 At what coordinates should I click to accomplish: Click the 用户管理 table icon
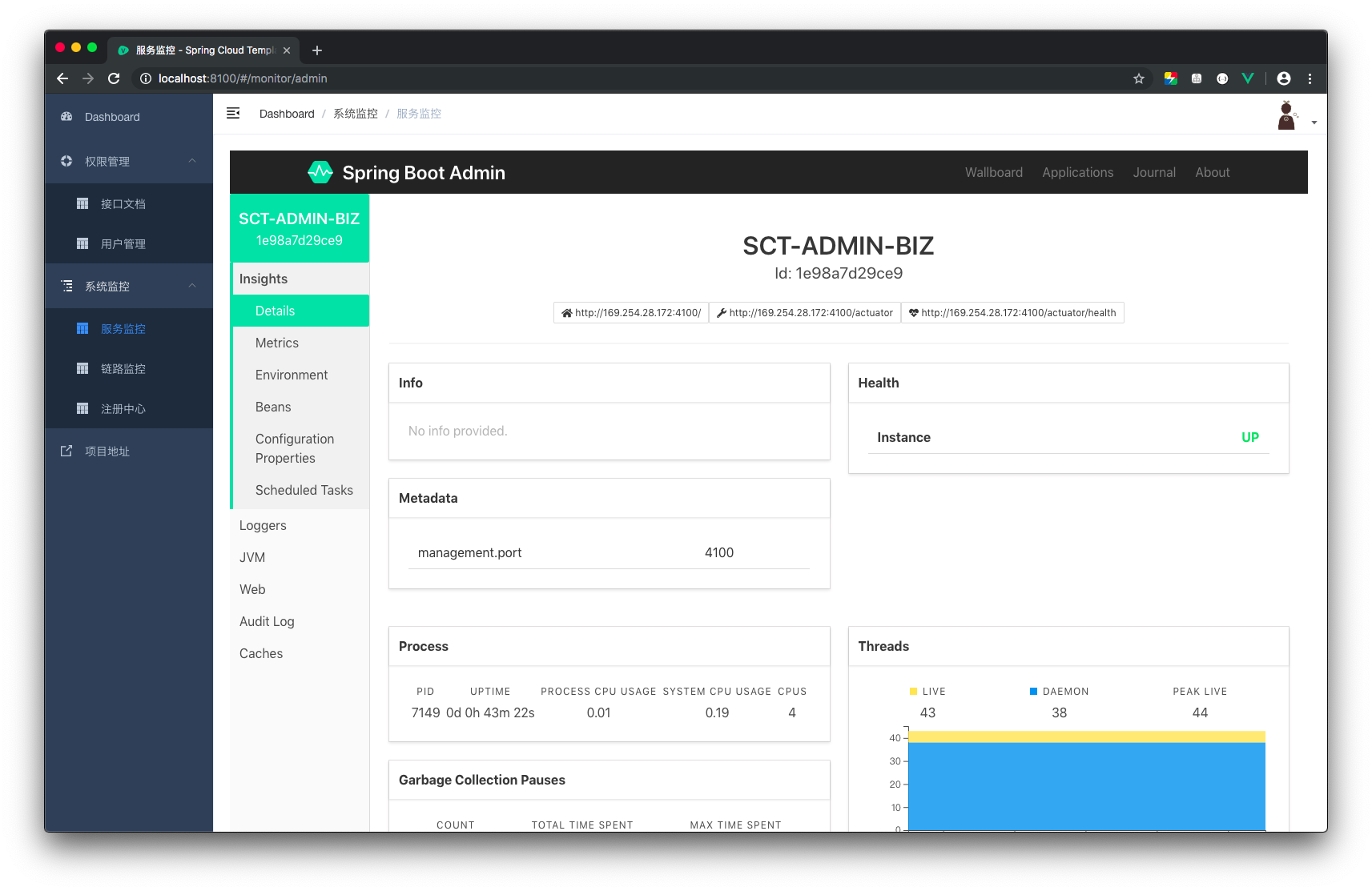(82, 243)
